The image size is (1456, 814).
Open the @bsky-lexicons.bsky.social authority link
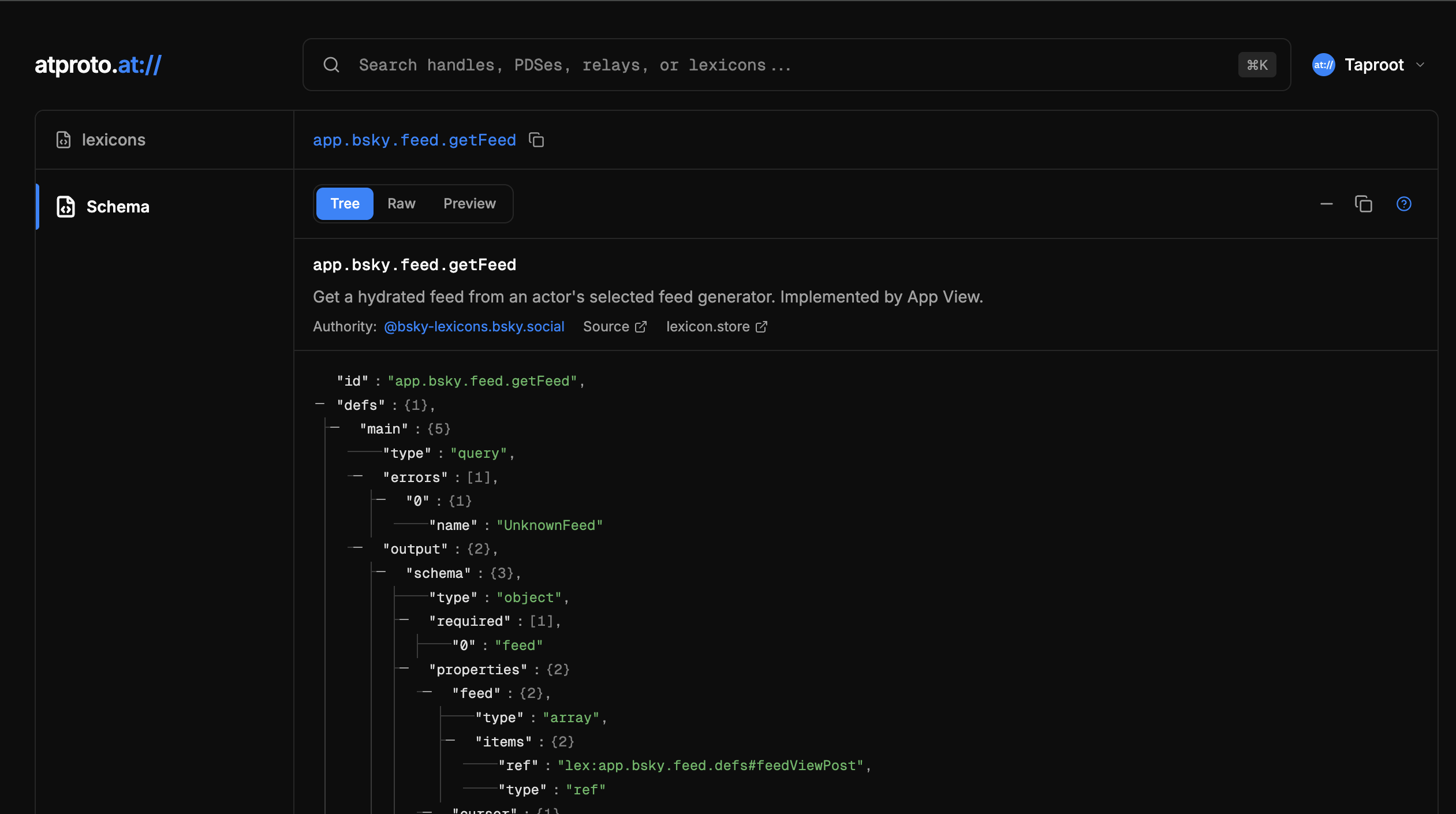(x=473, y=327)
